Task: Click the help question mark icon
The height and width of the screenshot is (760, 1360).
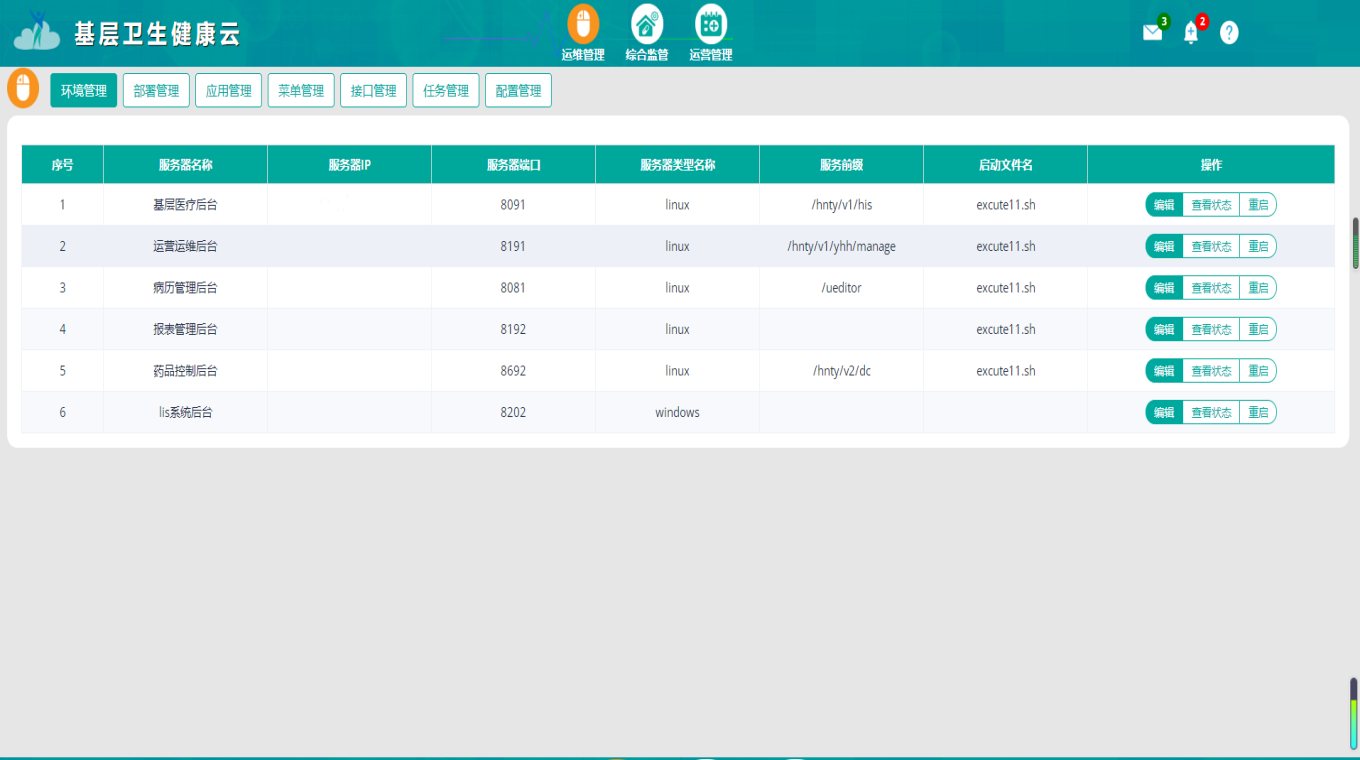Action: pos(1229,32)
